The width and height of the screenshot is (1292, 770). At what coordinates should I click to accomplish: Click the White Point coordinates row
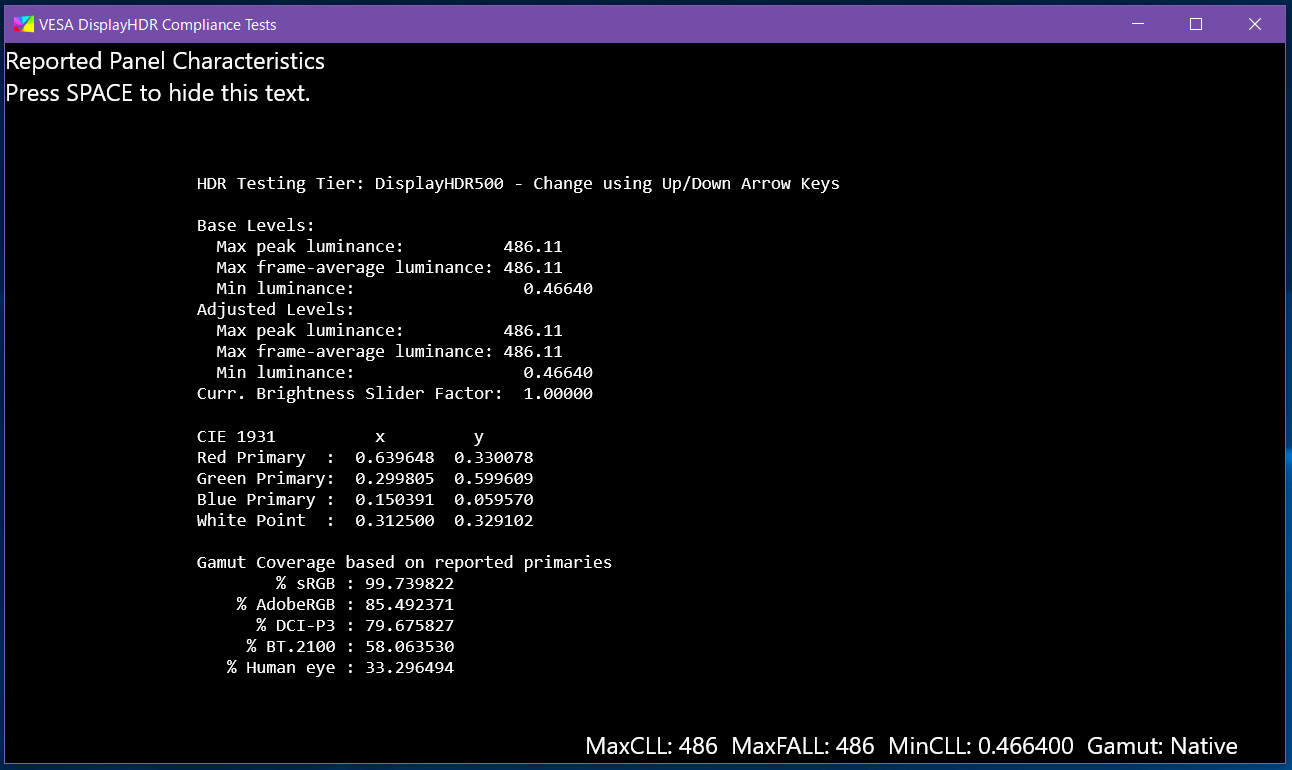tap(365, 521)
